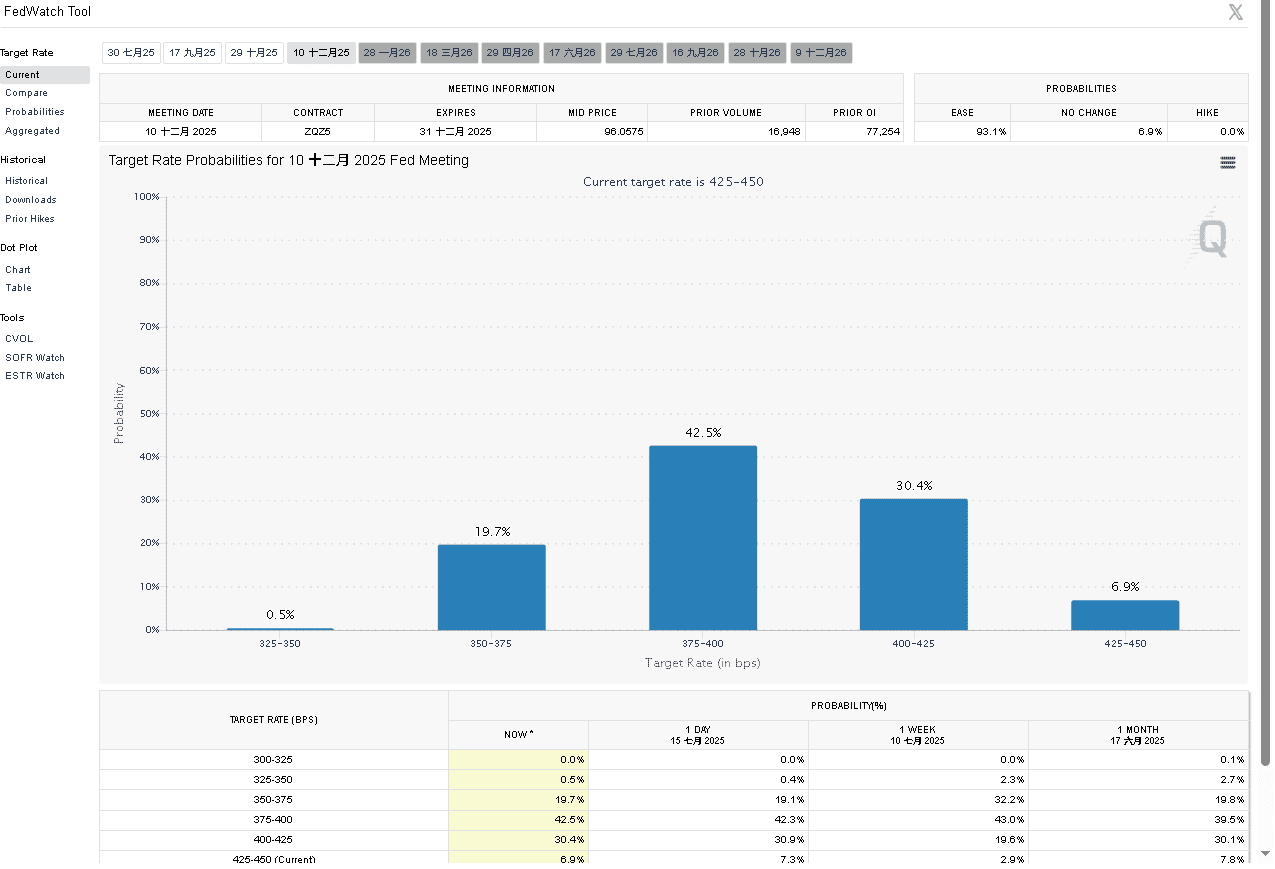1275x869 pixels.
Task: Click the 375-400 target rate row label
Action: click(x=273, y=820)
